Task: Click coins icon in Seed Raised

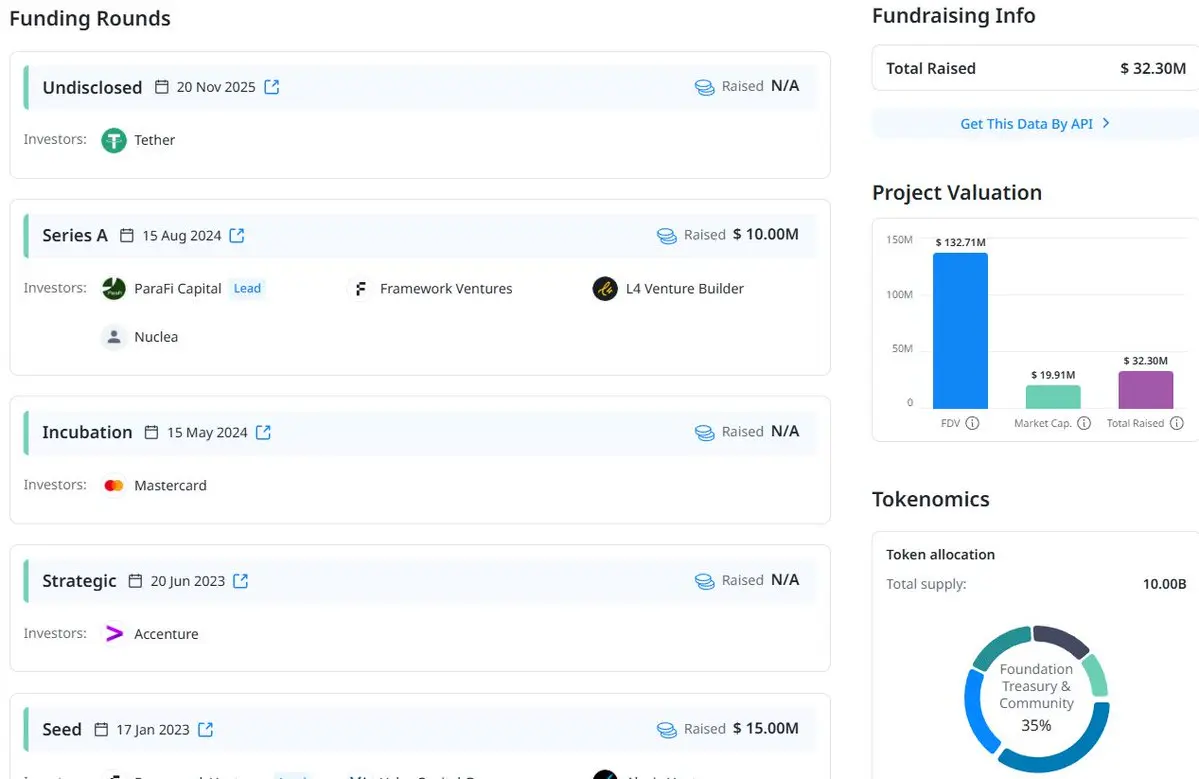Action: [x=667, y=730]
